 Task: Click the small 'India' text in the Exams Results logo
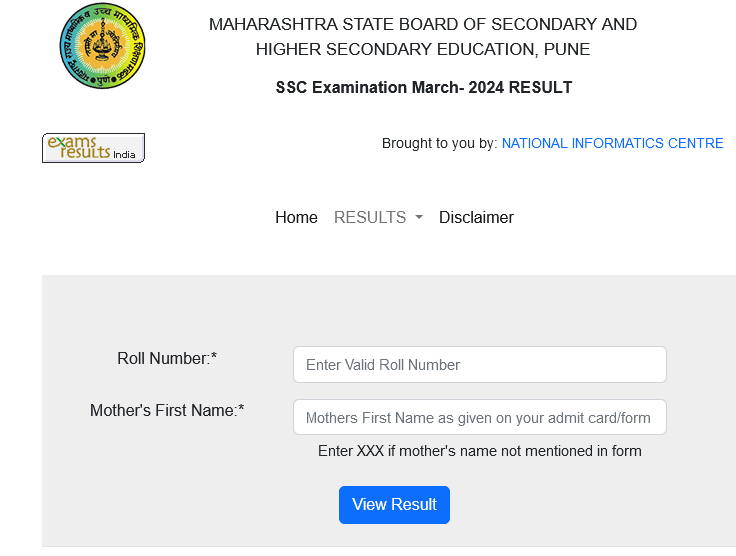[124, 155]
